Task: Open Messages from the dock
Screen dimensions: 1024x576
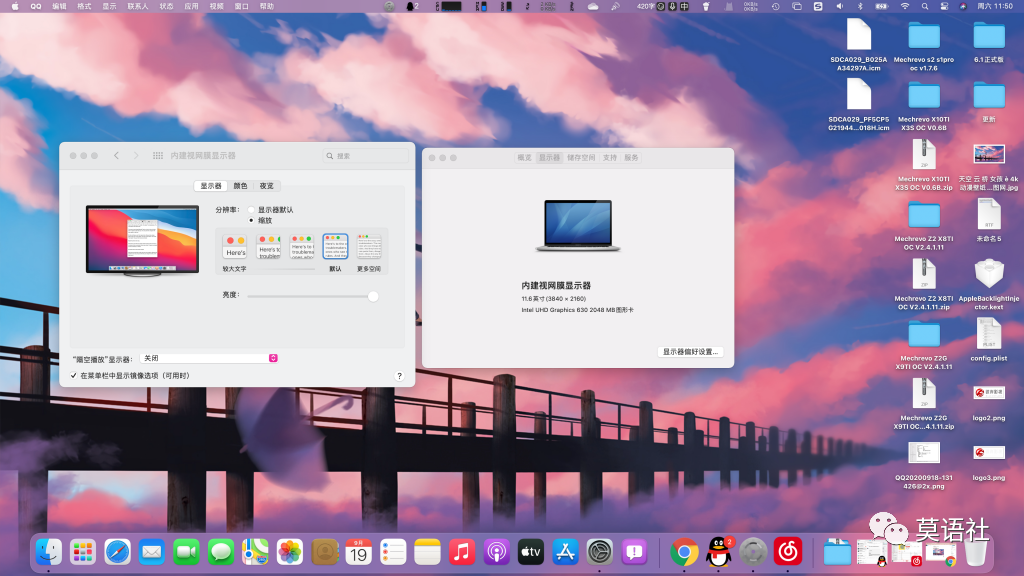Action: pyautogui.click(x=221, y=552)
